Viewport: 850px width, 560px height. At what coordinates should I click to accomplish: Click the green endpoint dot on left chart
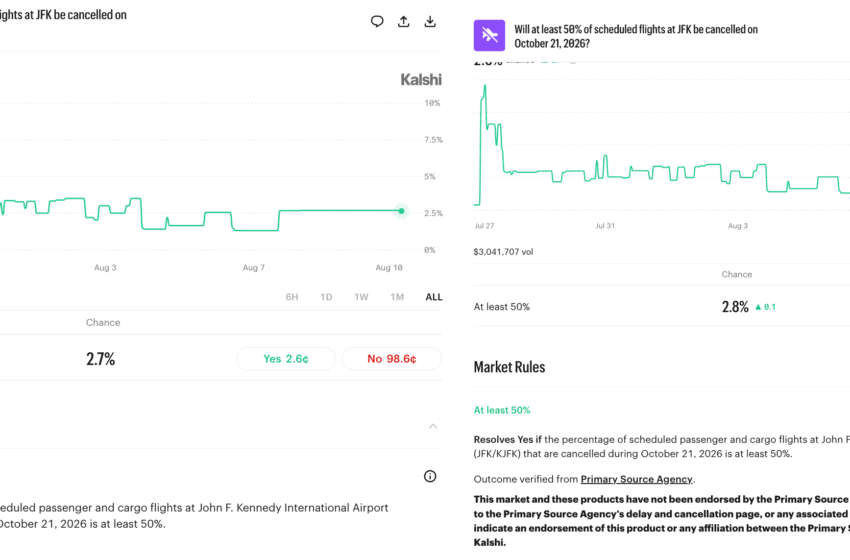(x=401, y=211)
